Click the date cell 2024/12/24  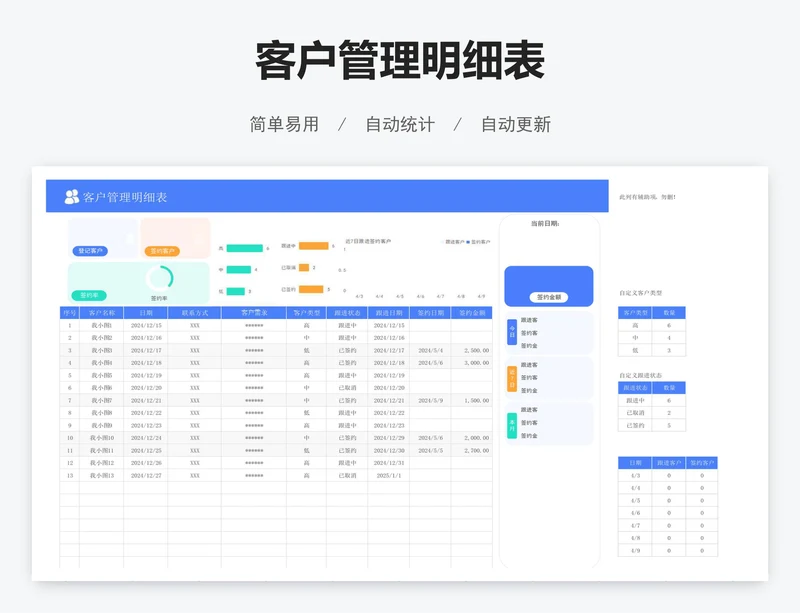pyautogui.click(x=146, y=437)
